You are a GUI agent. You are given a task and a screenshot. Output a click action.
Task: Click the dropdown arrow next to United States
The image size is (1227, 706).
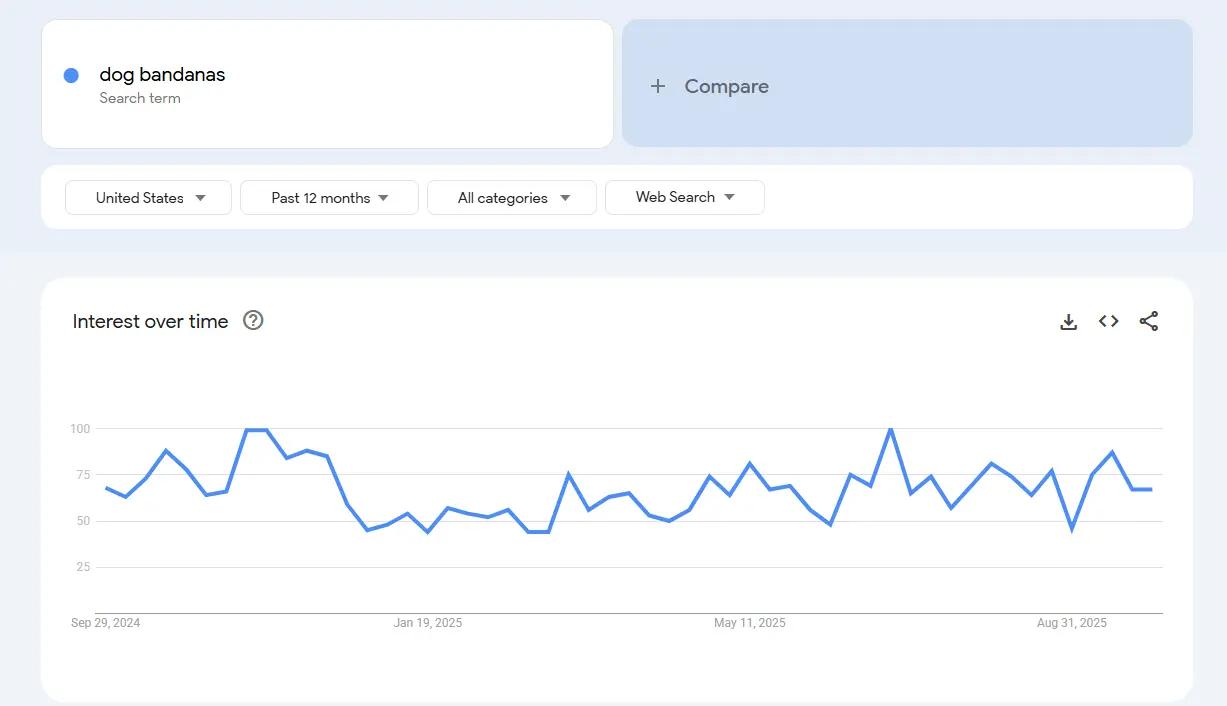200,198
